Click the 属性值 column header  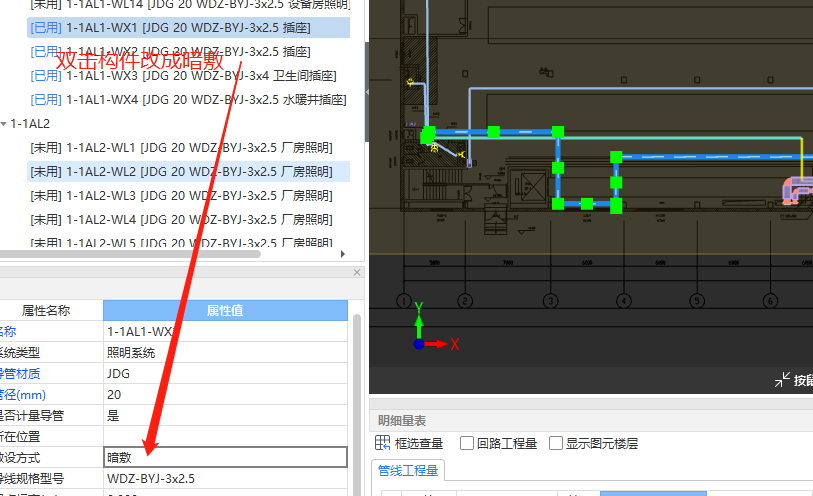(x=225, y=310)
